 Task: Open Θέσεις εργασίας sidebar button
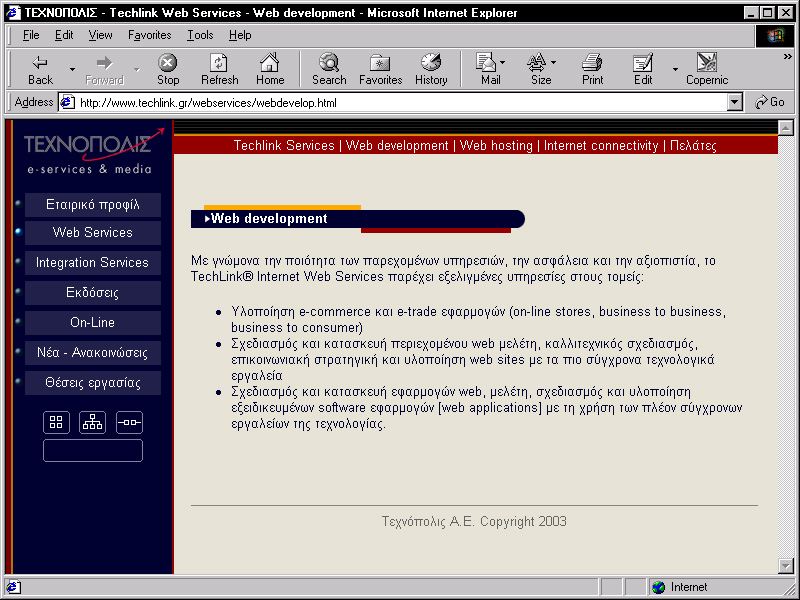click(x=93, y=383)
